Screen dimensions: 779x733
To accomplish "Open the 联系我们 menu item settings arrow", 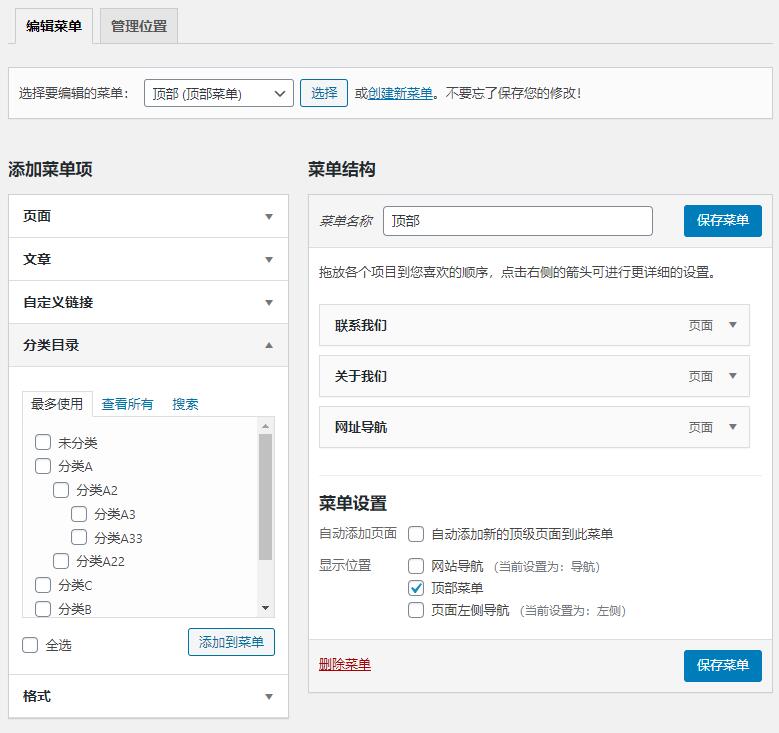I will point(733,325).
